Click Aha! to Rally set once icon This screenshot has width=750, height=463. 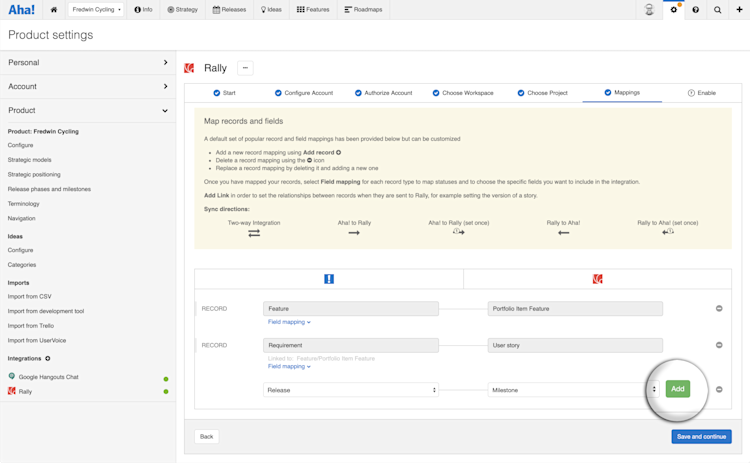[459, 232]
